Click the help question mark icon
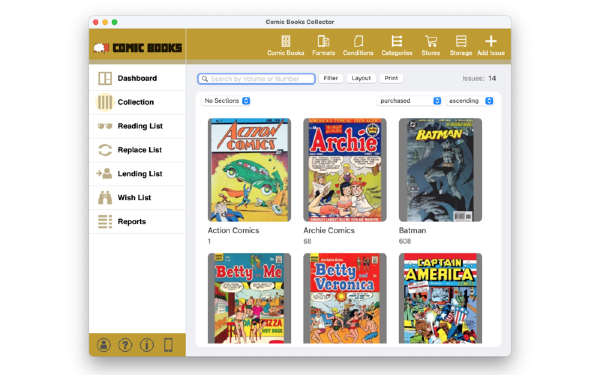Image resolution: width=600 pixels, height=375 pixels. coord(125,345)
